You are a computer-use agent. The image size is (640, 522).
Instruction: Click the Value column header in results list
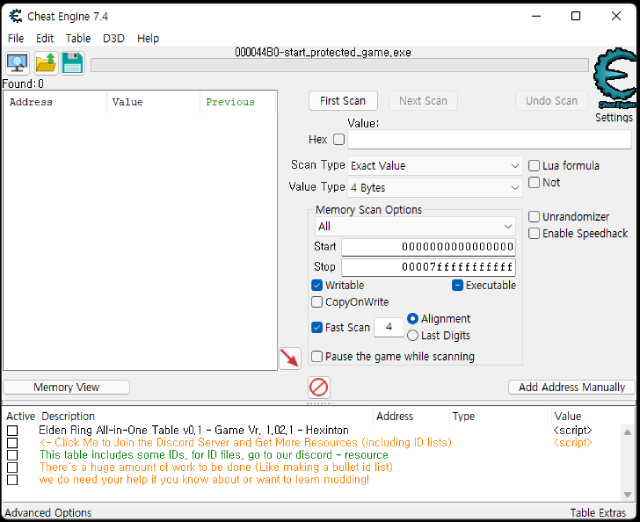click(x=153, y=102)
